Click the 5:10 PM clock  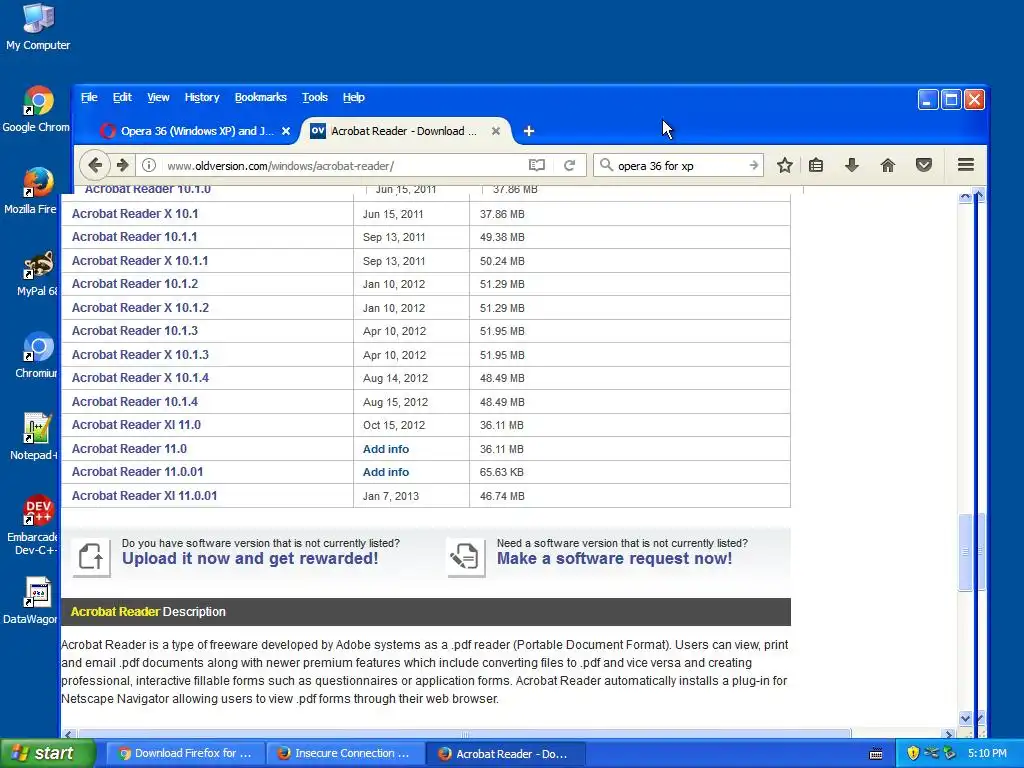pyautogui.click(x=987, y=754)
